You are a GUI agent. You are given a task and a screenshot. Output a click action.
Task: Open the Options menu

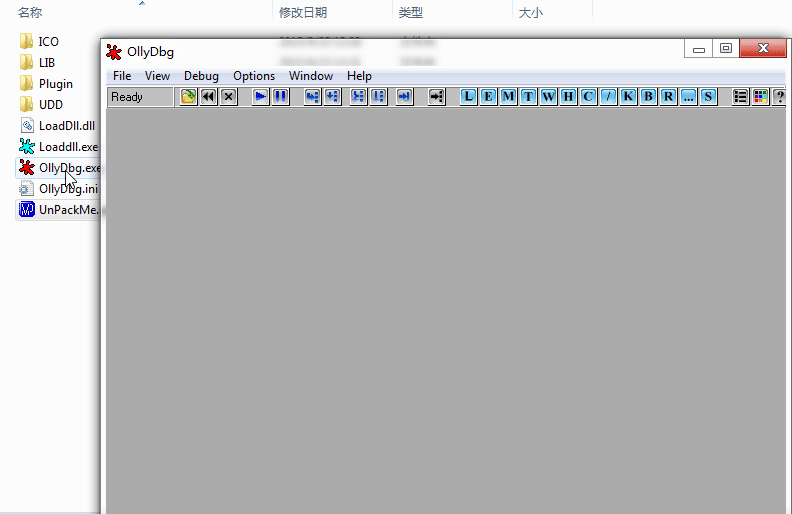(254, 76)
